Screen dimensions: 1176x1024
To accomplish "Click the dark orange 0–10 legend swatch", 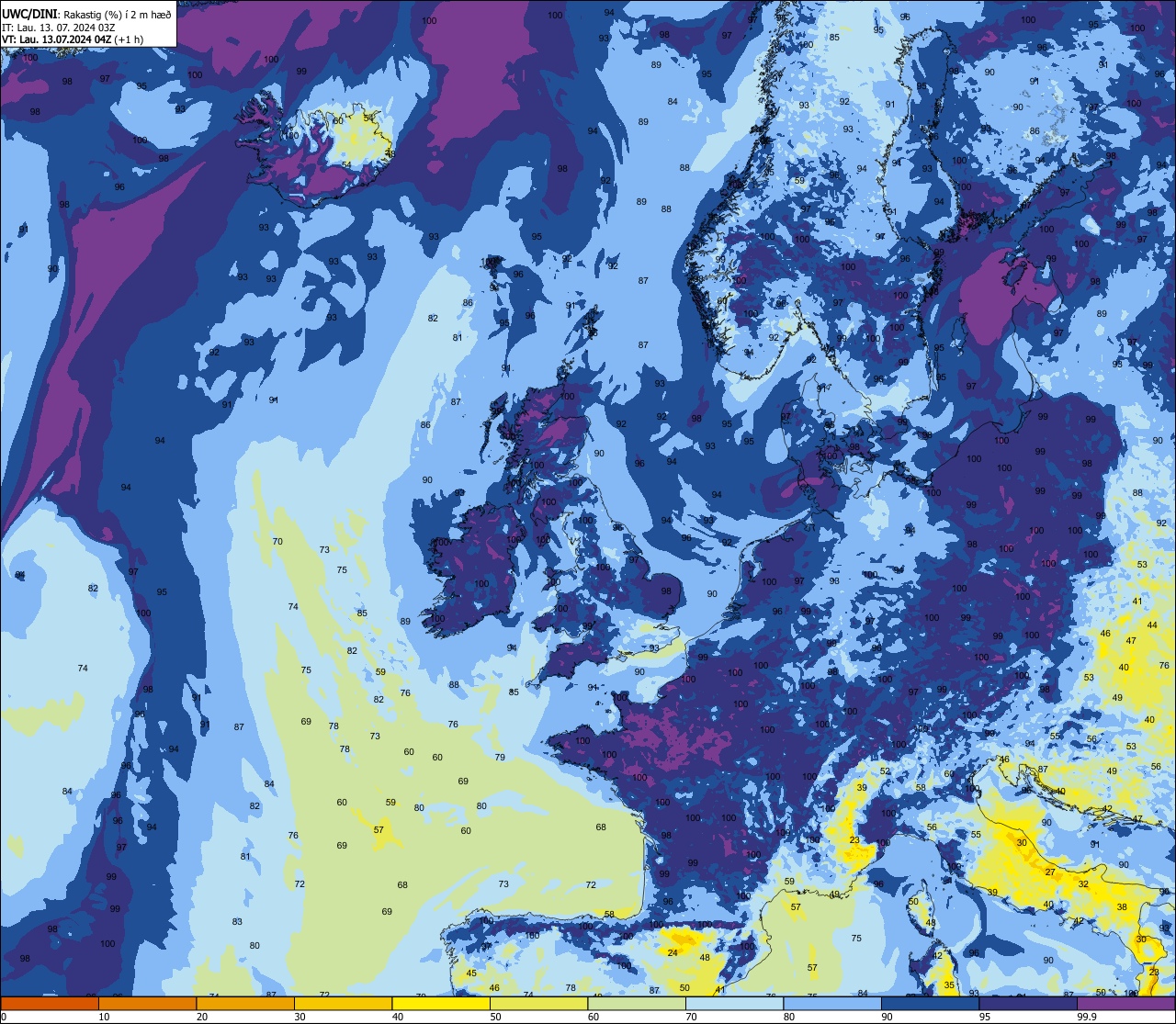I will coord(50,1004).
